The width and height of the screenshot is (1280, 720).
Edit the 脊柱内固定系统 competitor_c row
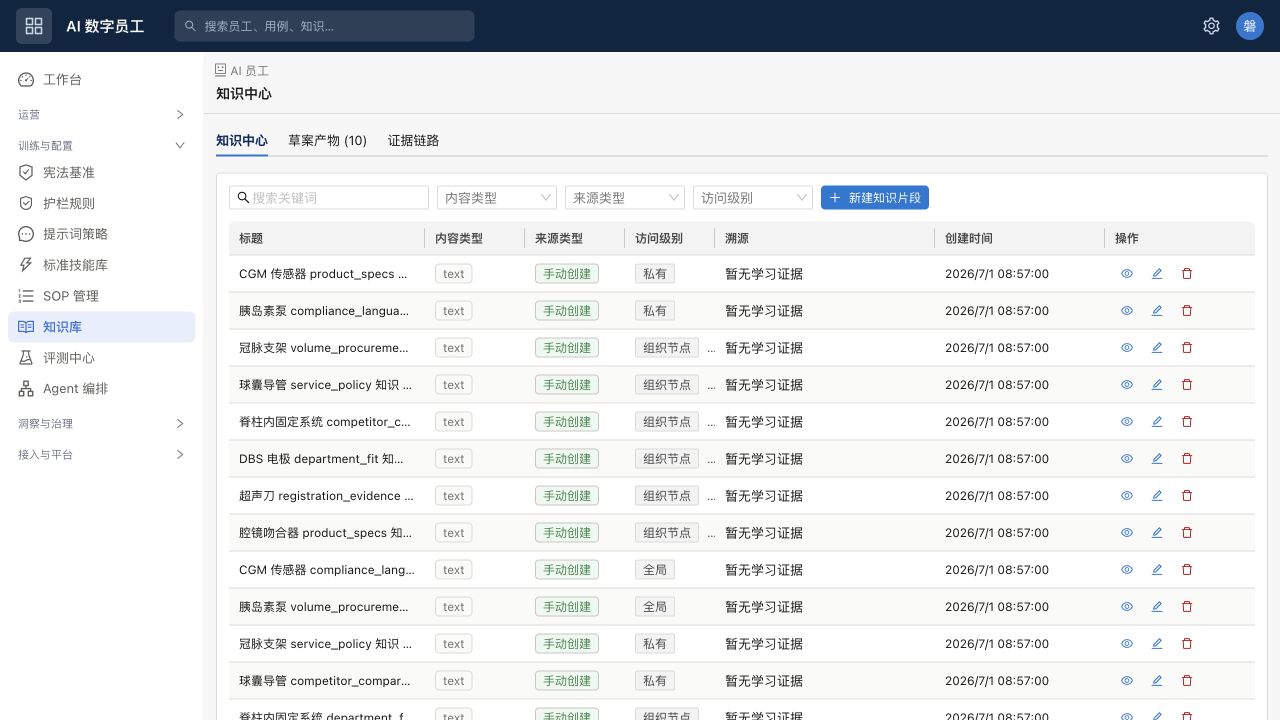pos(1157,422)
